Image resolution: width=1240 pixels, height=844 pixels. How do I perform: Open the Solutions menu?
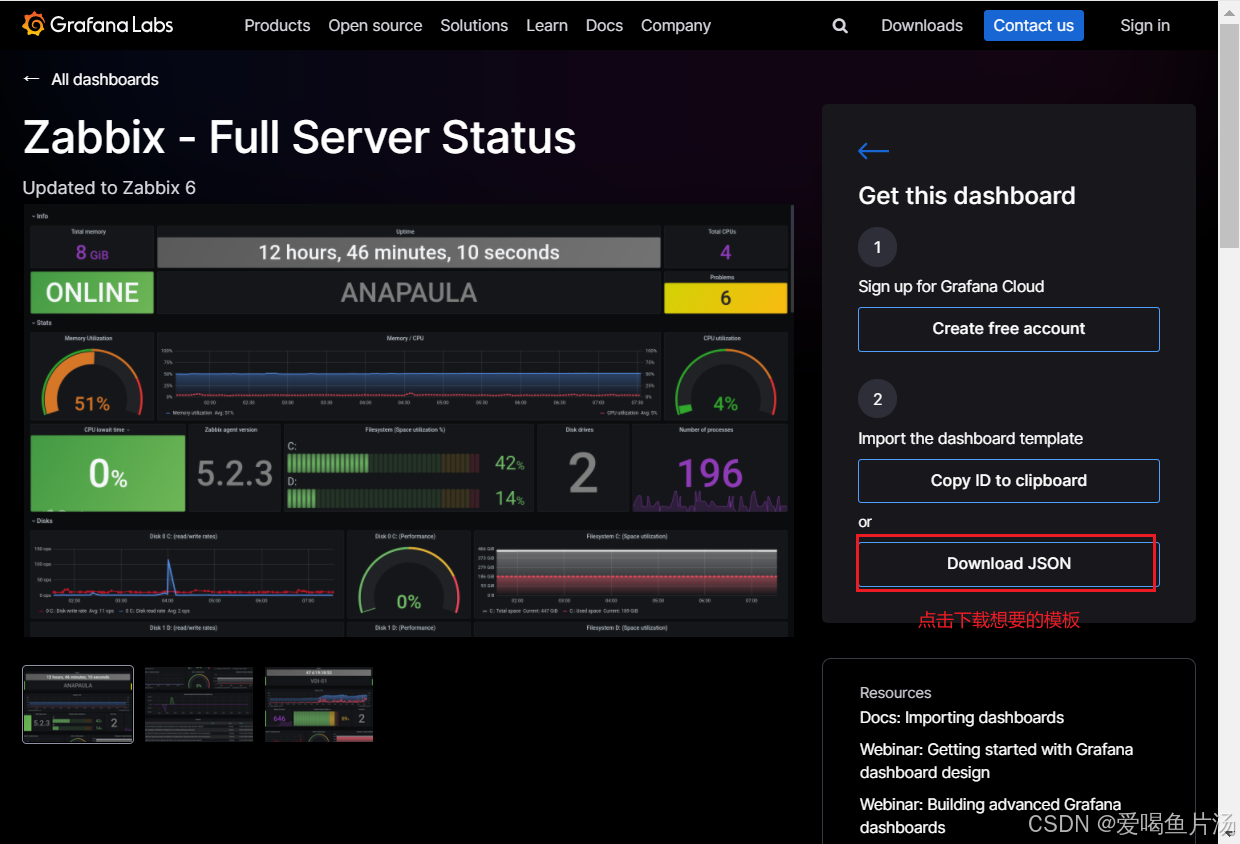click(x=474, y=26)
